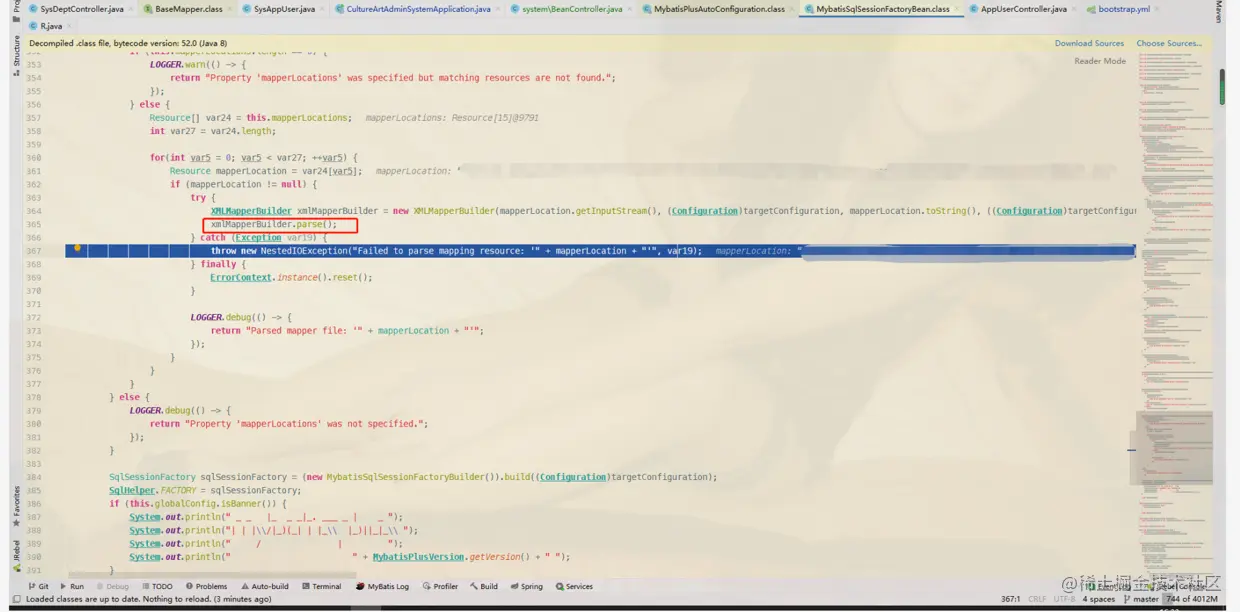
Task: Open the Auto-build tool window
Action: [x=264, y=586]
